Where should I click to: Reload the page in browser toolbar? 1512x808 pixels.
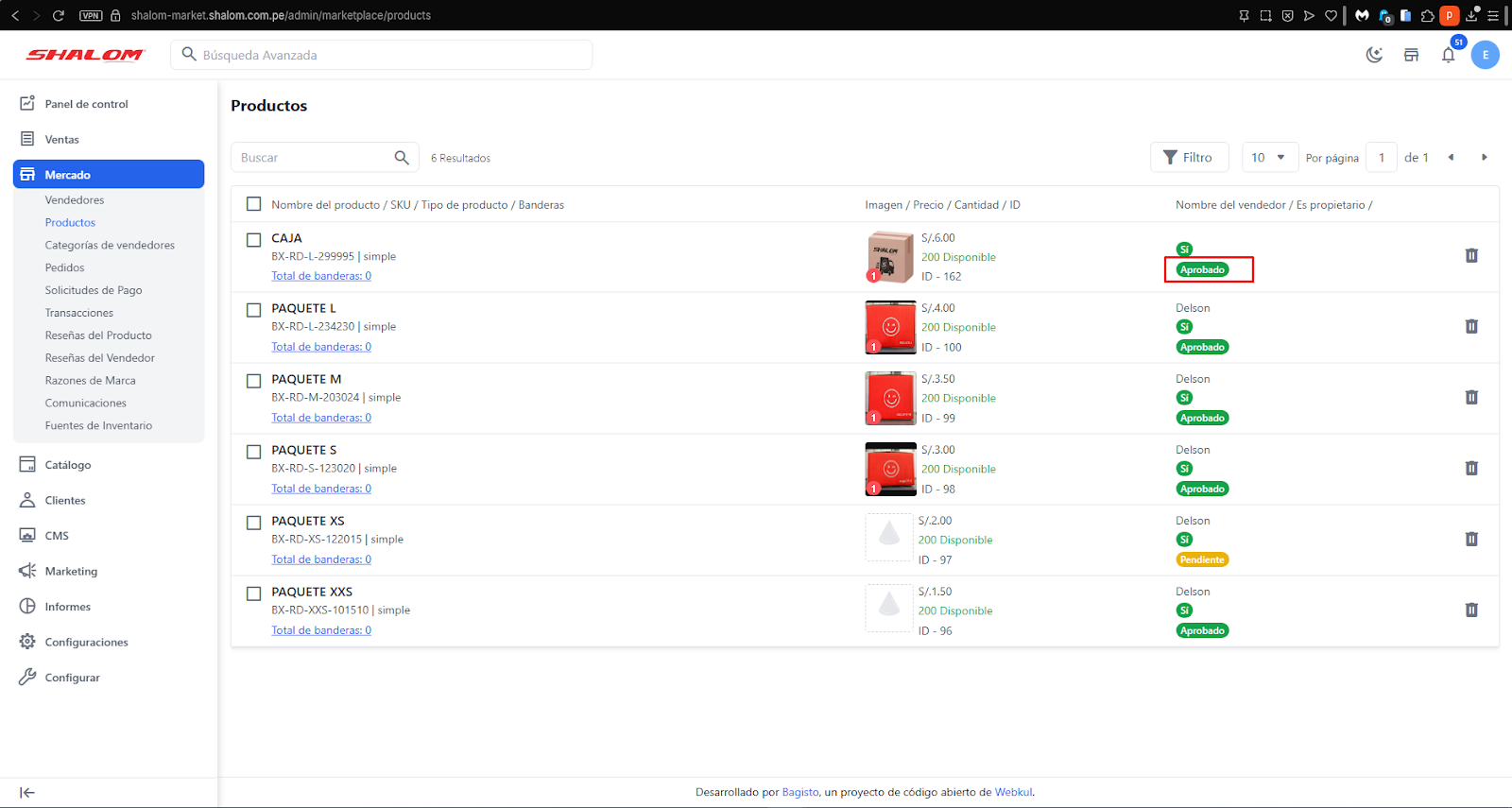[59, 15]
